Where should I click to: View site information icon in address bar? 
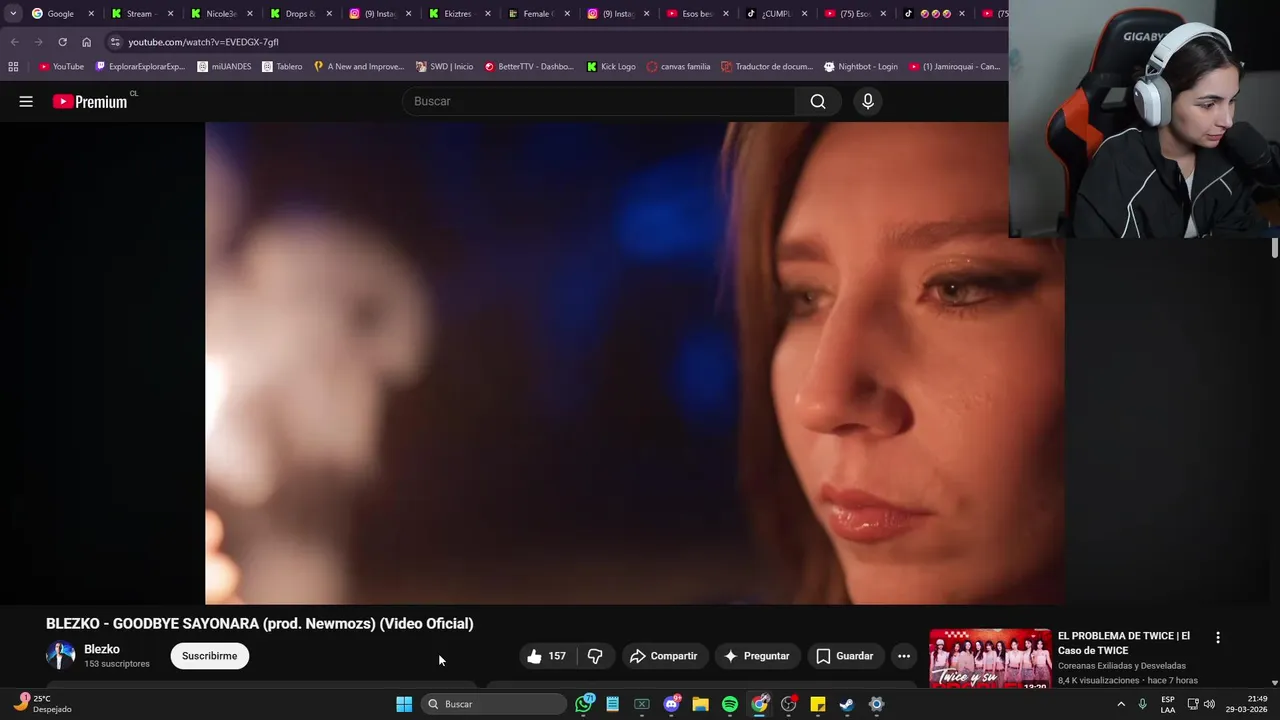pos(115,42)
